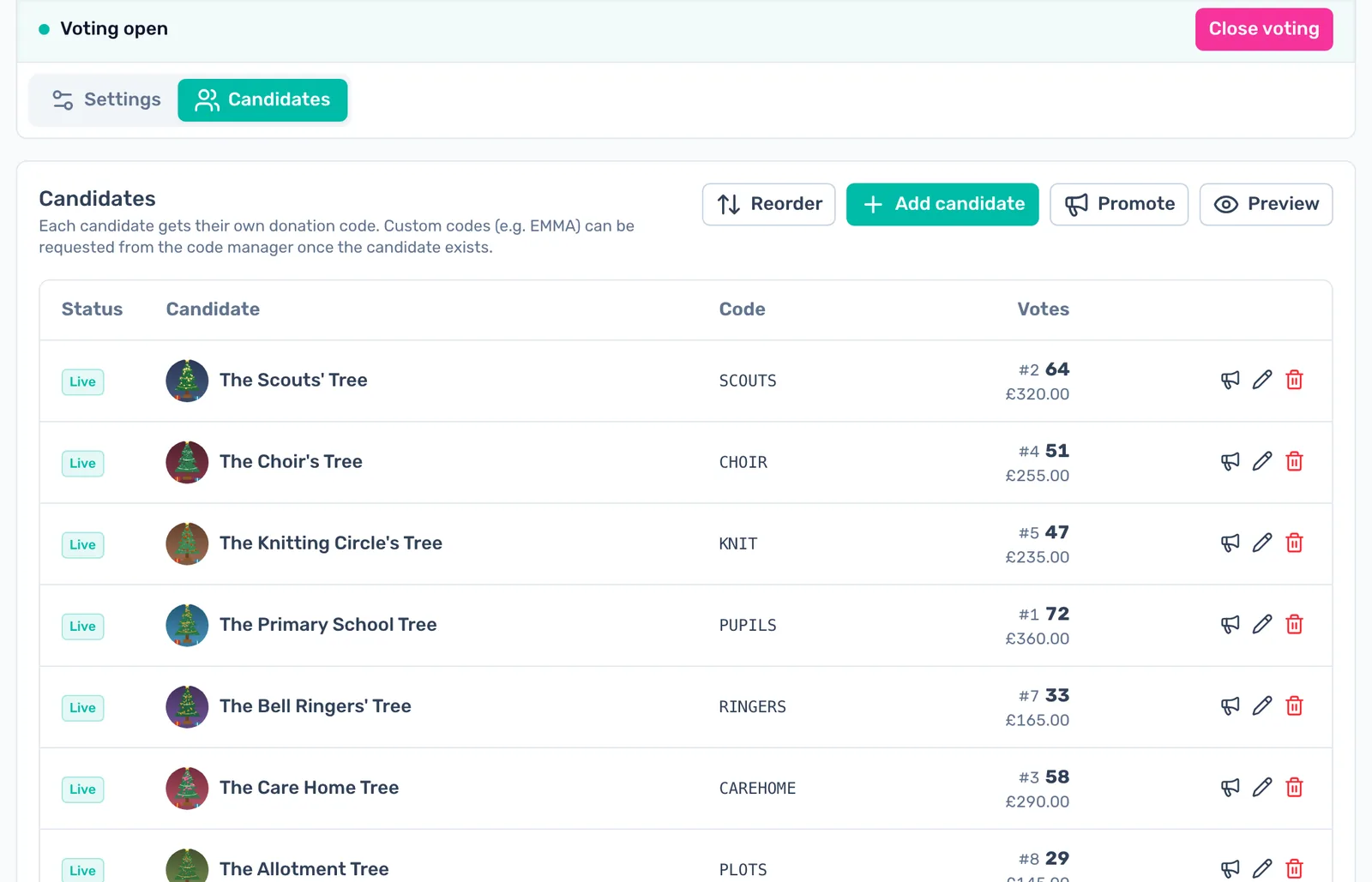Click the KNIT donation code

click(738, 543)
